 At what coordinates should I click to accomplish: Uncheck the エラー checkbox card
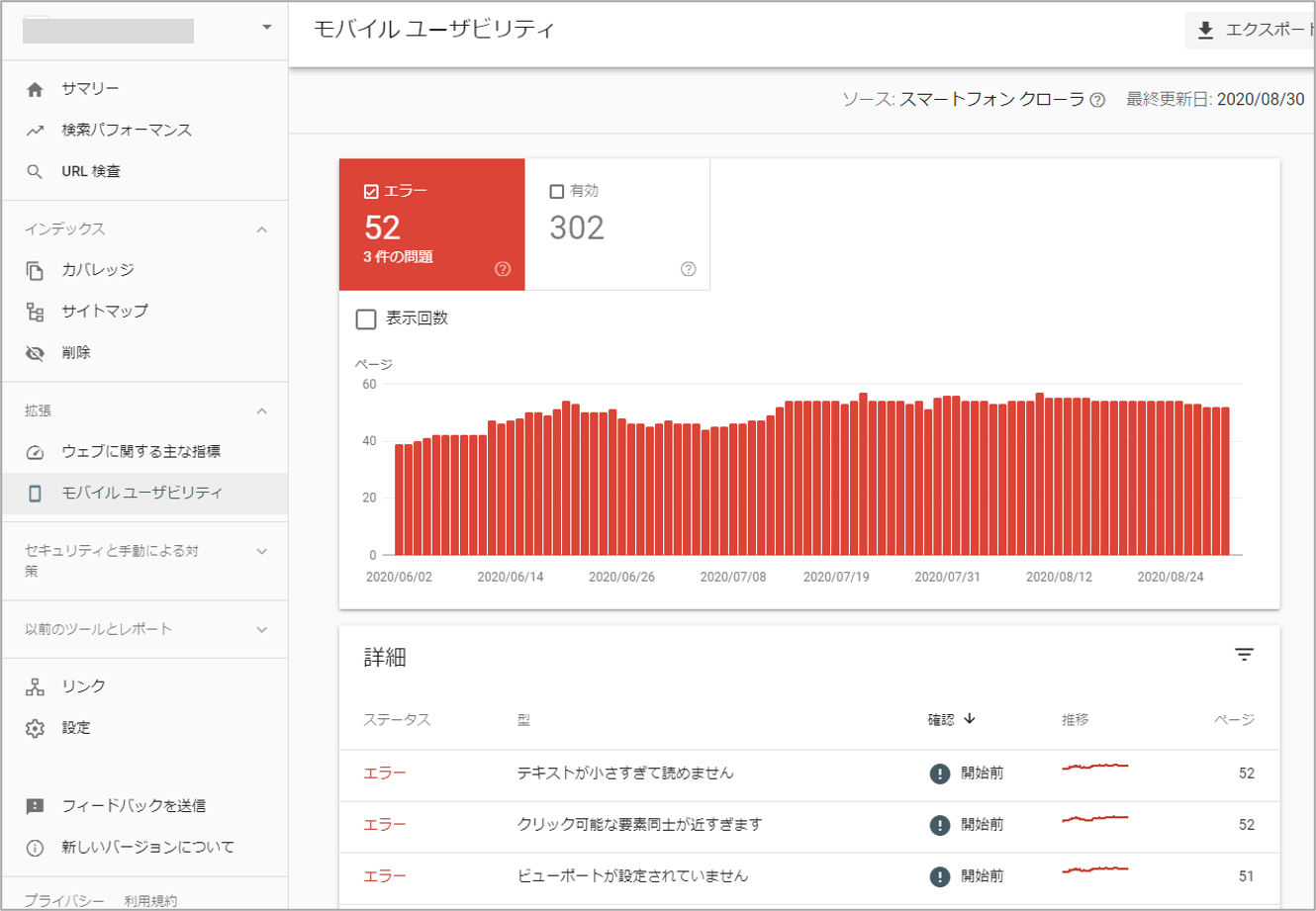371,191
